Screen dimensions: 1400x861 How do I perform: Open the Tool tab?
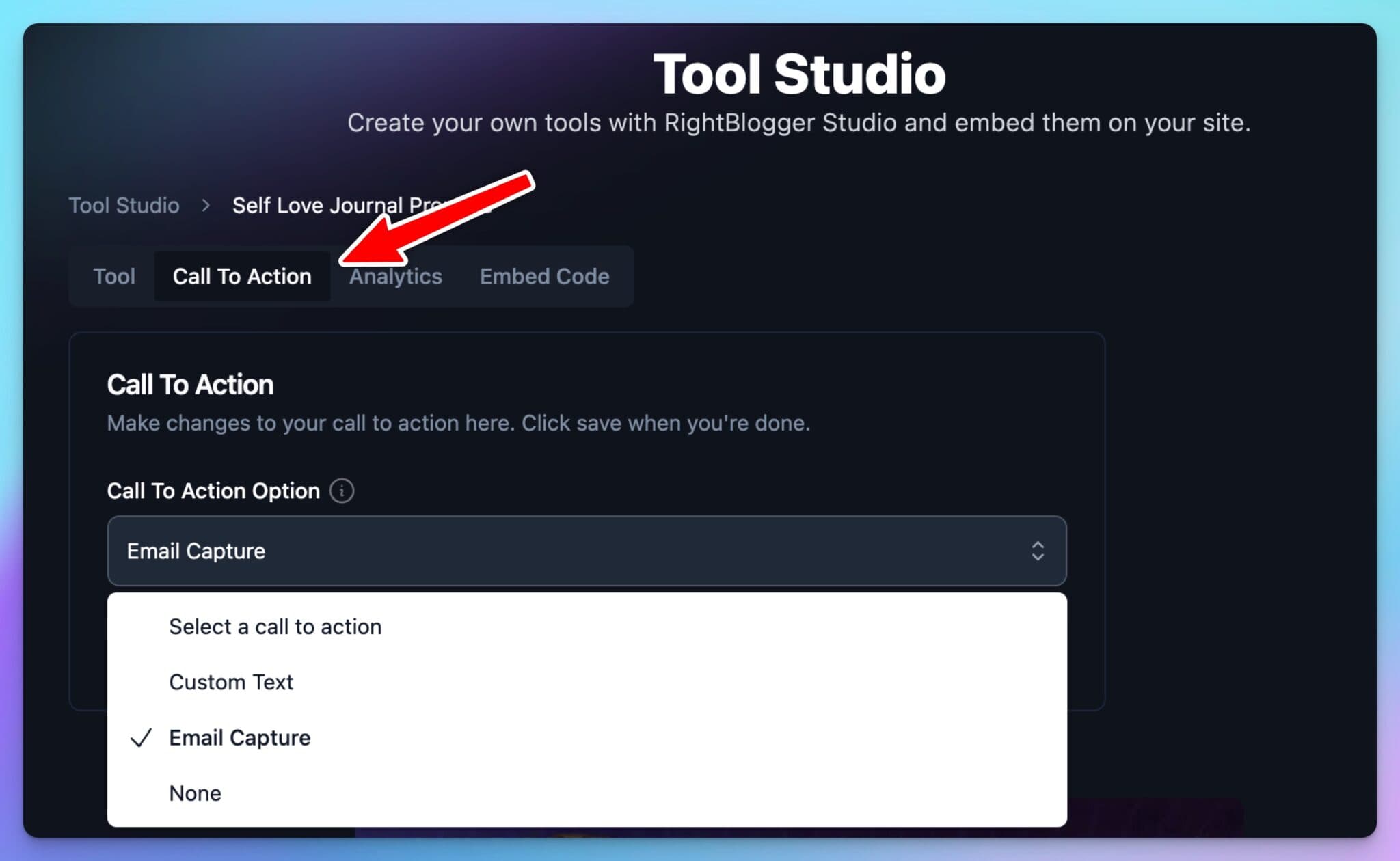(114, 276)
